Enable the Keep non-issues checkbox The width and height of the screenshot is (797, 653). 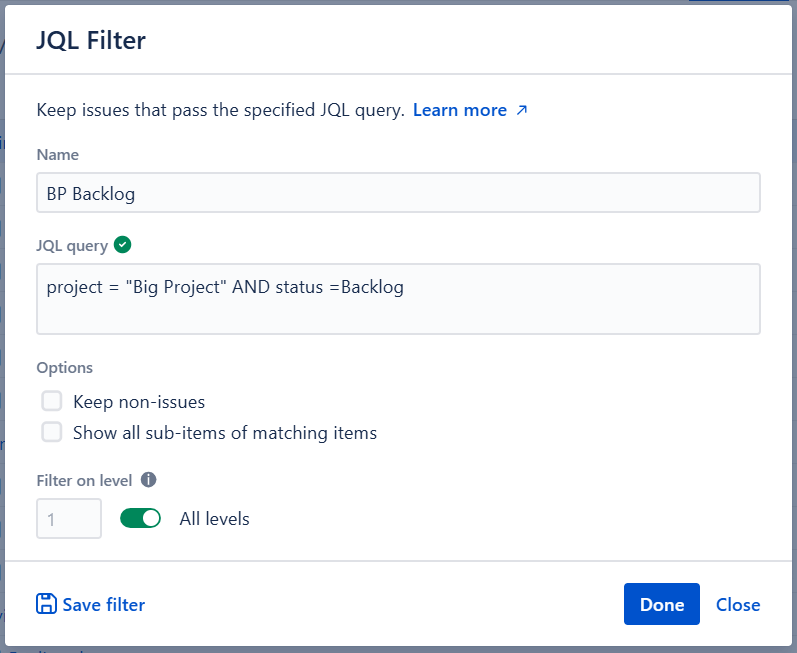point(52,402)
